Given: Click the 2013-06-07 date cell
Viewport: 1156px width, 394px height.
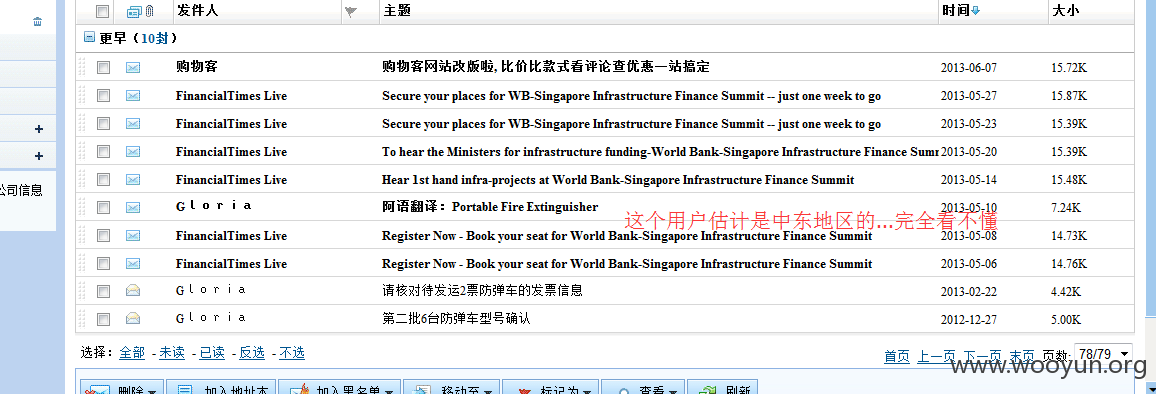Looking at the screenshot, I should [x=969, y=68].
